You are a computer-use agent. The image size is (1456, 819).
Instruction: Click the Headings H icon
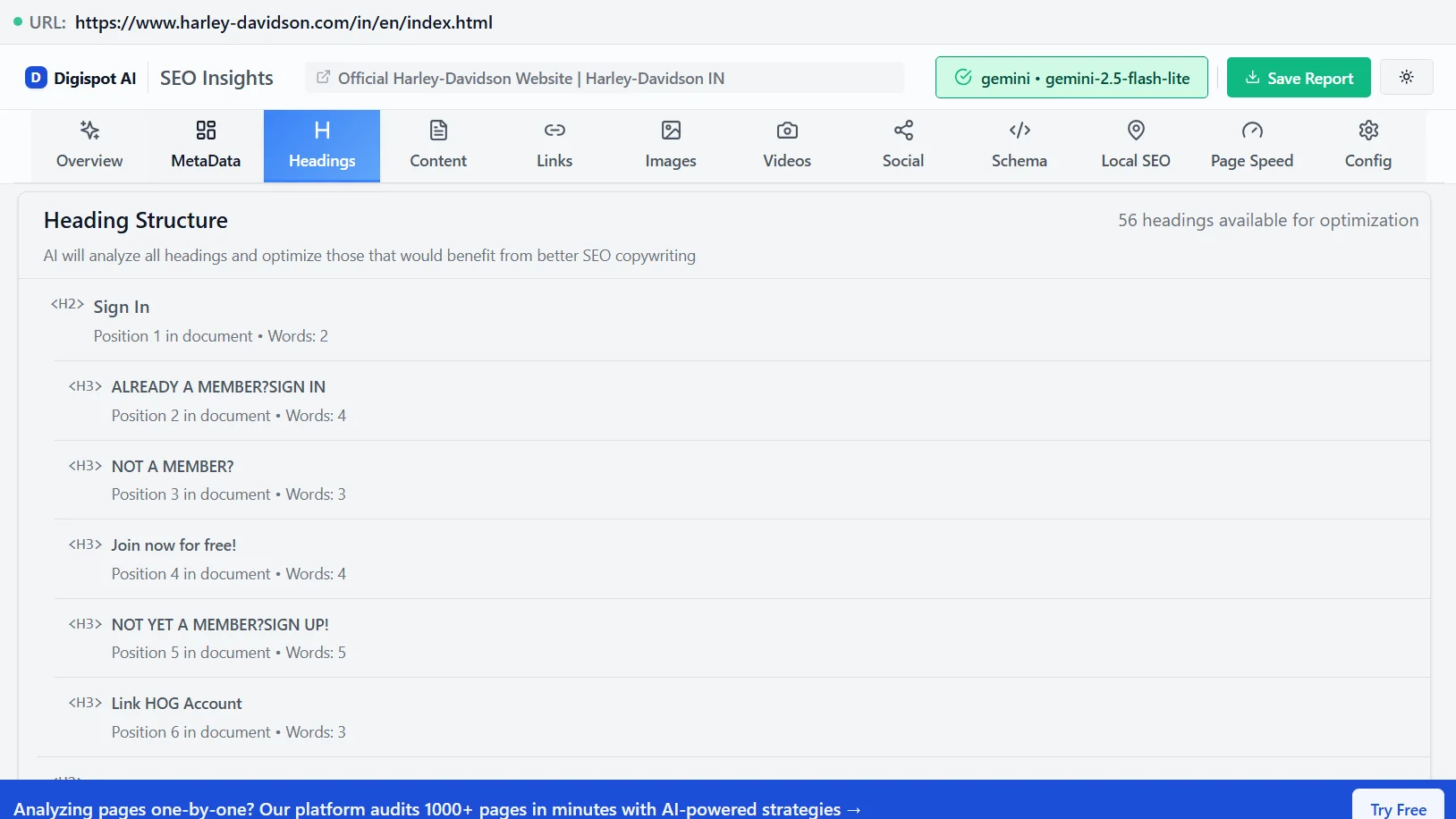click(x=322, y=131)
